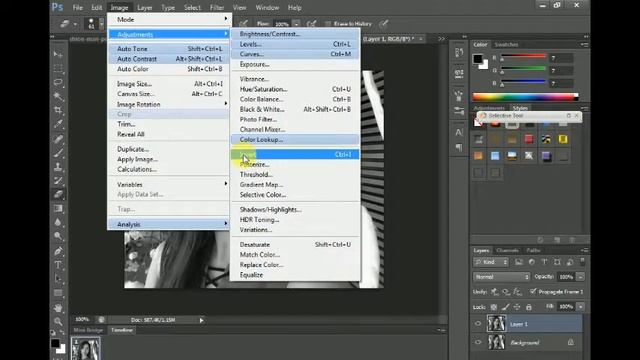Expand the Variables submenu
Screen dimensions: 640x360
pyautogui.click(x=169, y=184)
